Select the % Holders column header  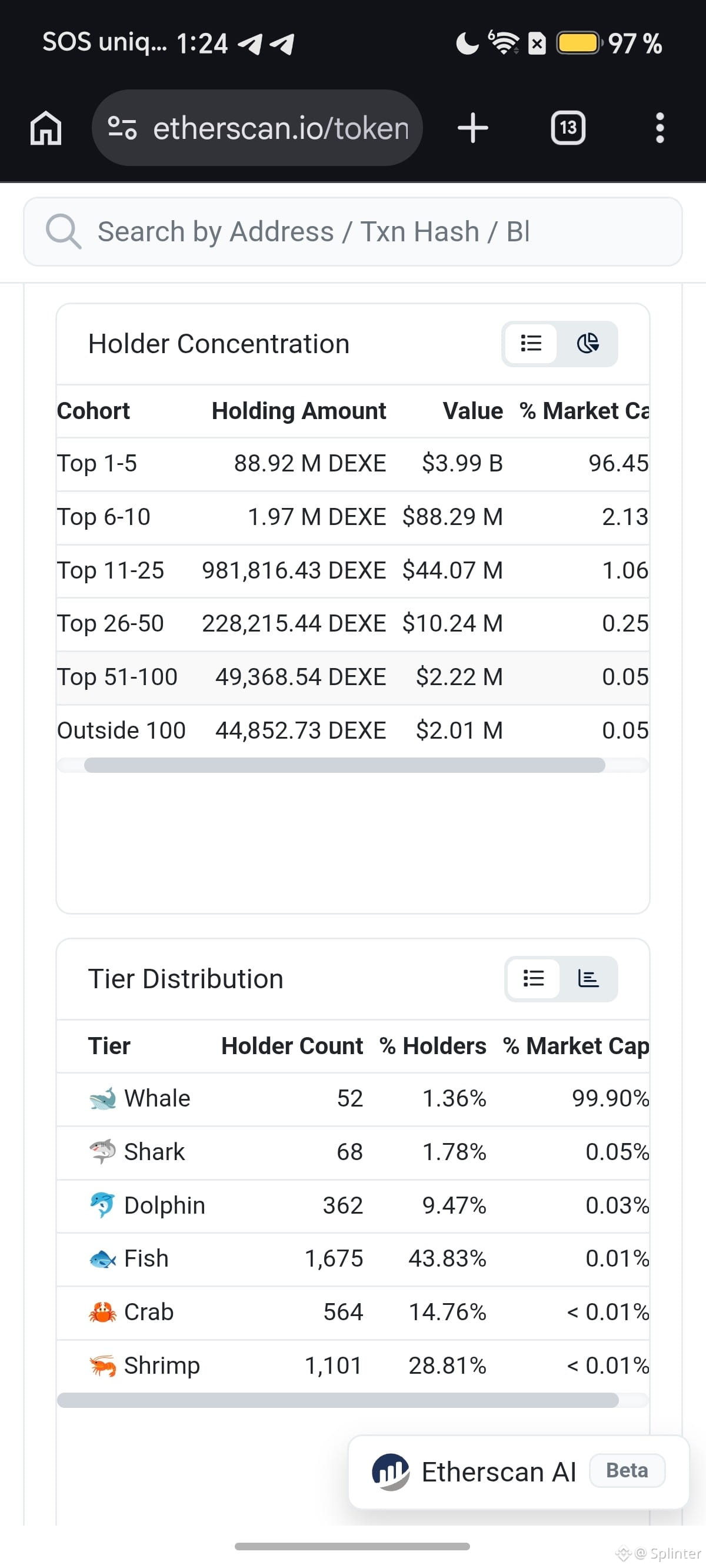click(433, 1046)
